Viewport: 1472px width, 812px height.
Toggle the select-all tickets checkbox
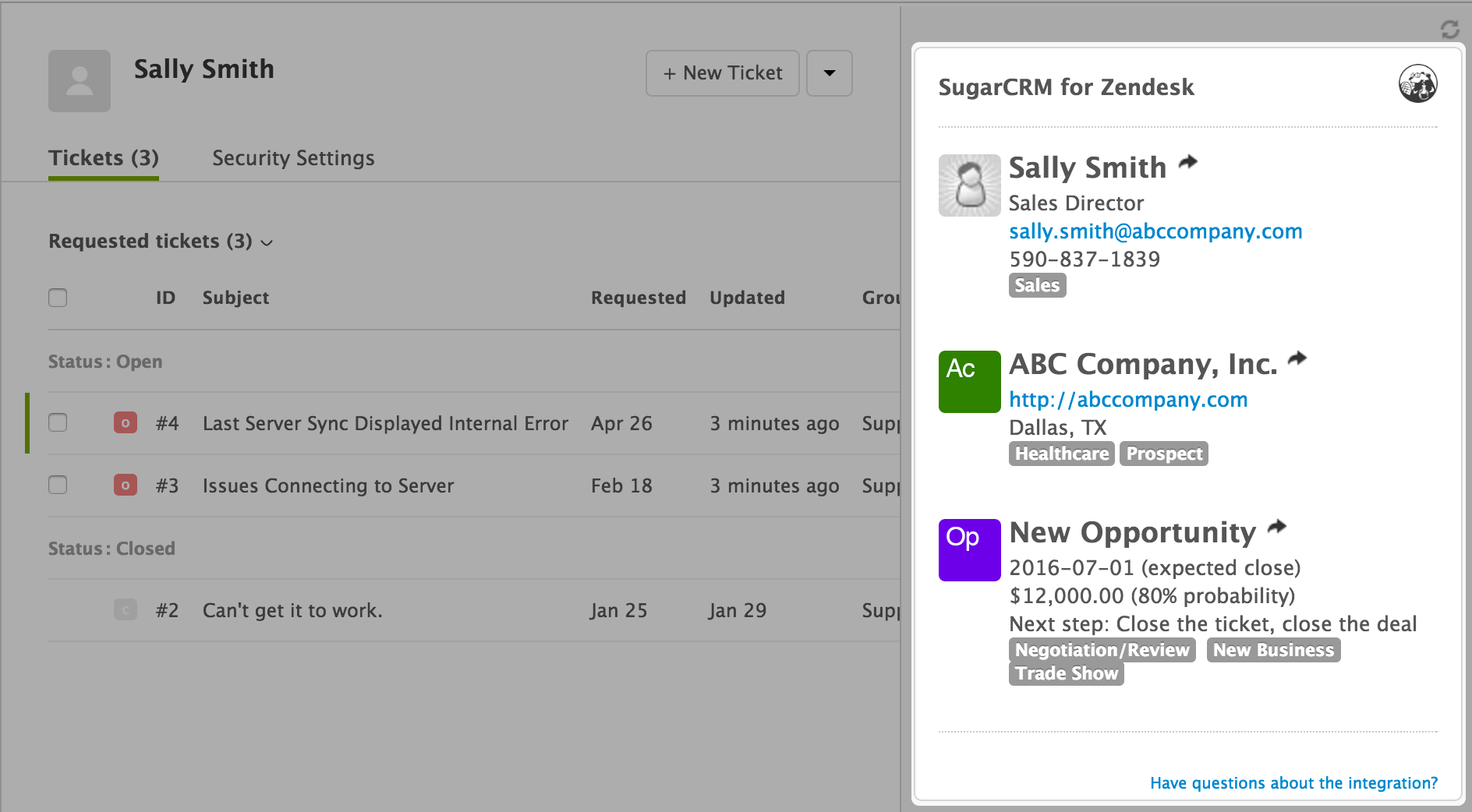point(58,298)
